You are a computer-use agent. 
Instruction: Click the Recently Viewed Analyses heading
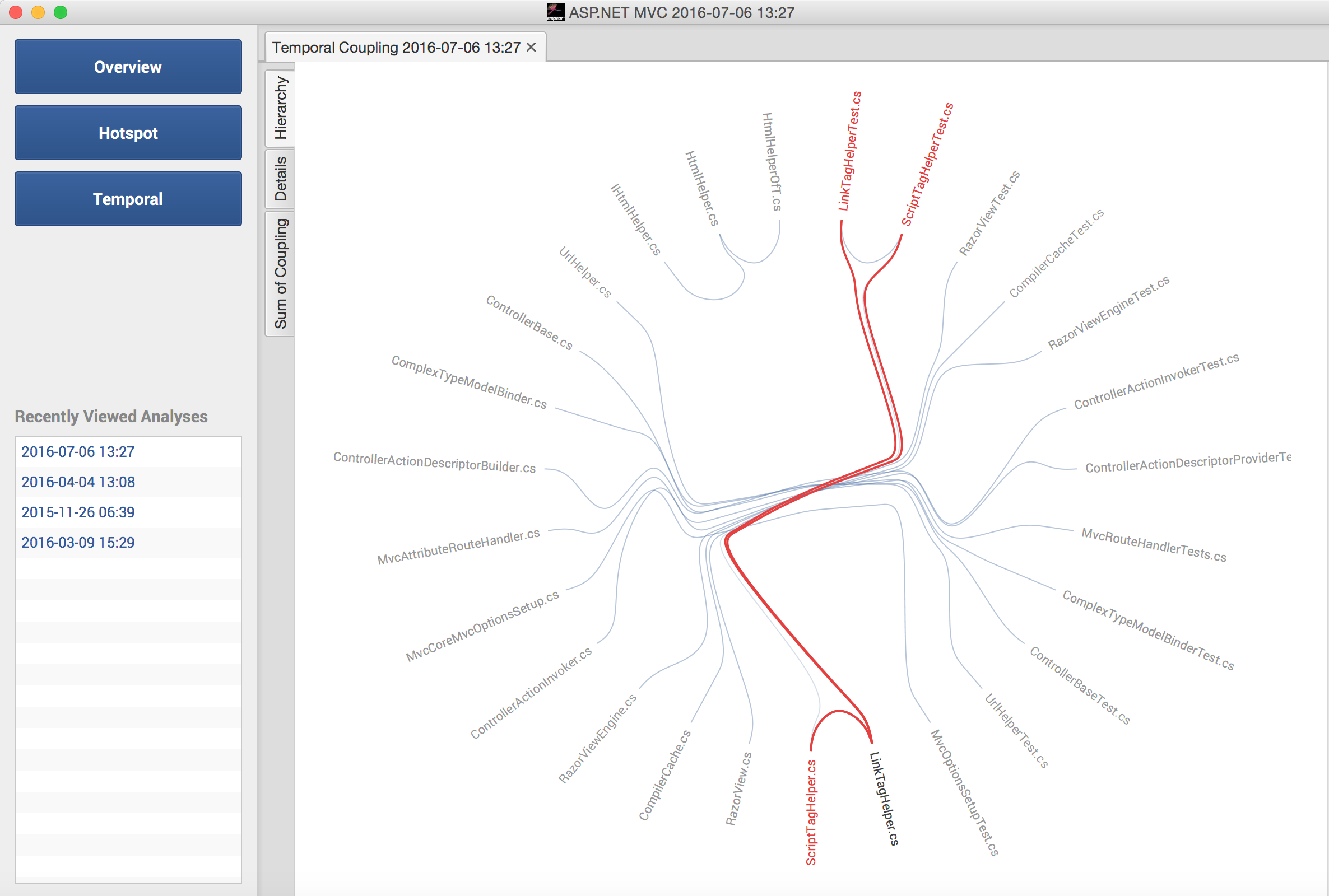point(111,417)
